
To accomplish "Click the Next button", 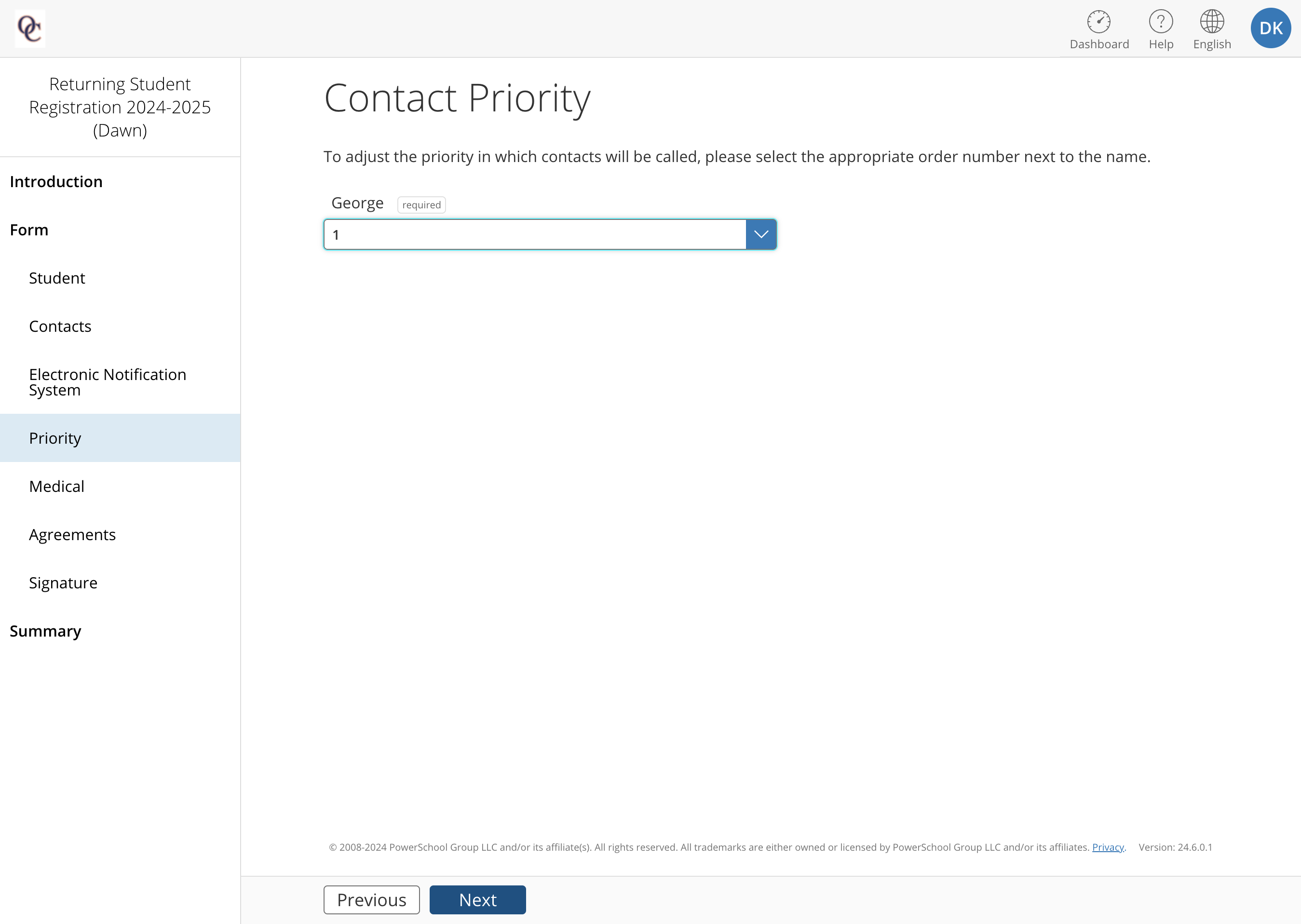I will pos(477,899).
